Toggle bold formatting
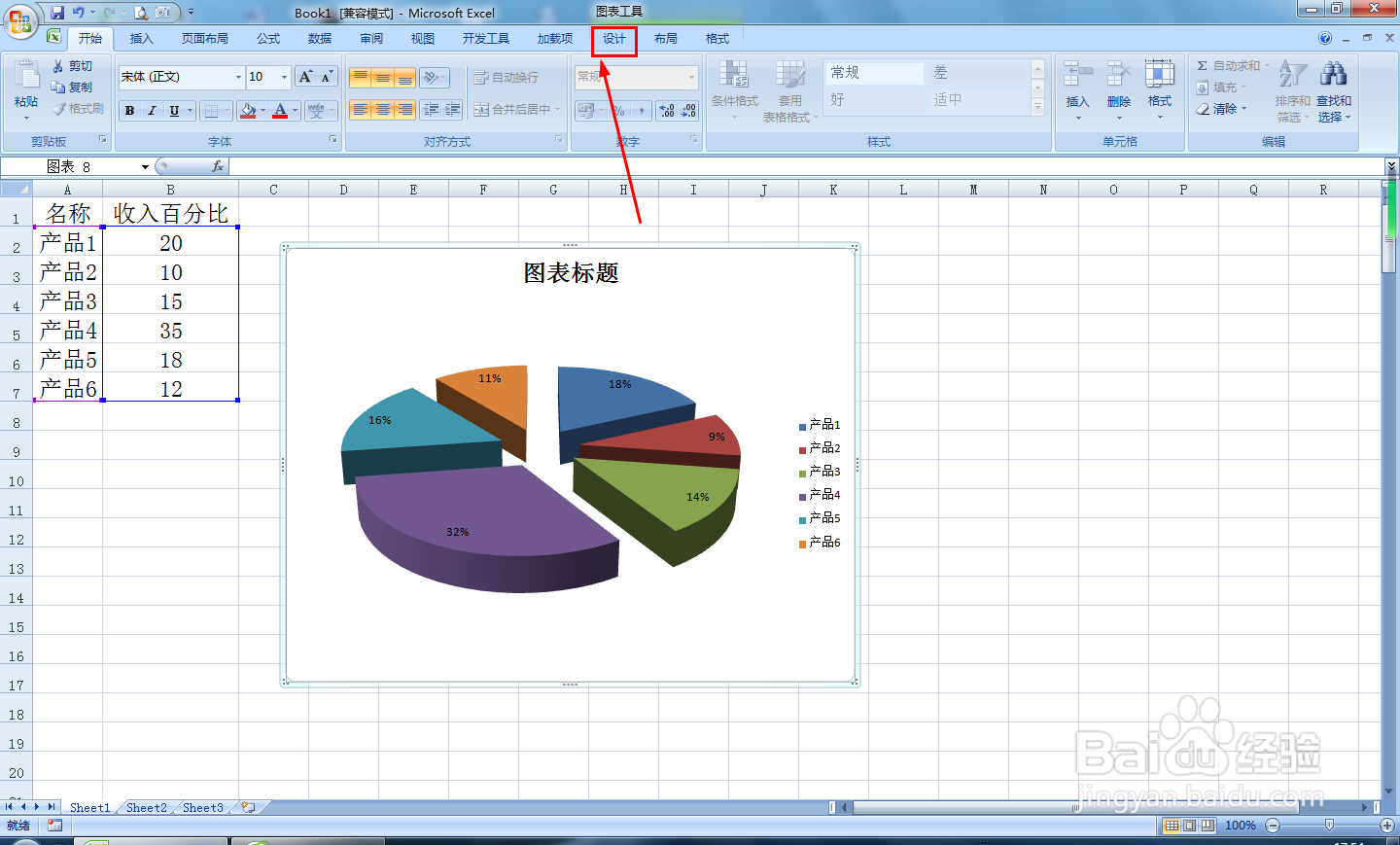The image size is (1400, 845). tap(129, 110)
